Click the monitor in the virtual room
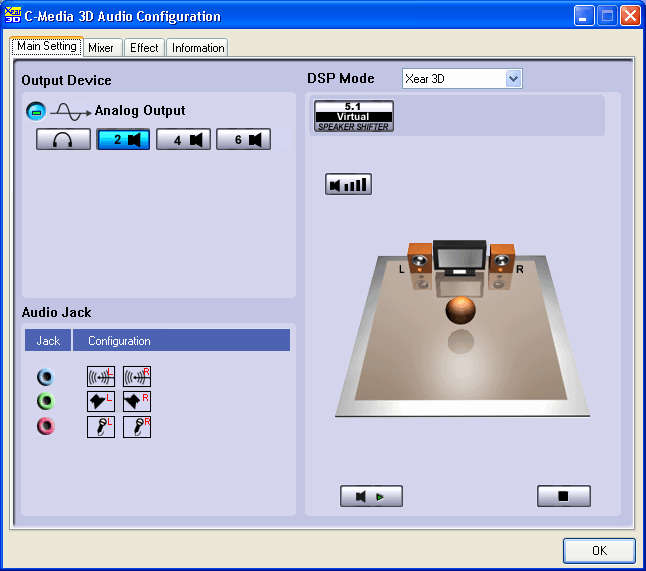 tap(460, 258)
